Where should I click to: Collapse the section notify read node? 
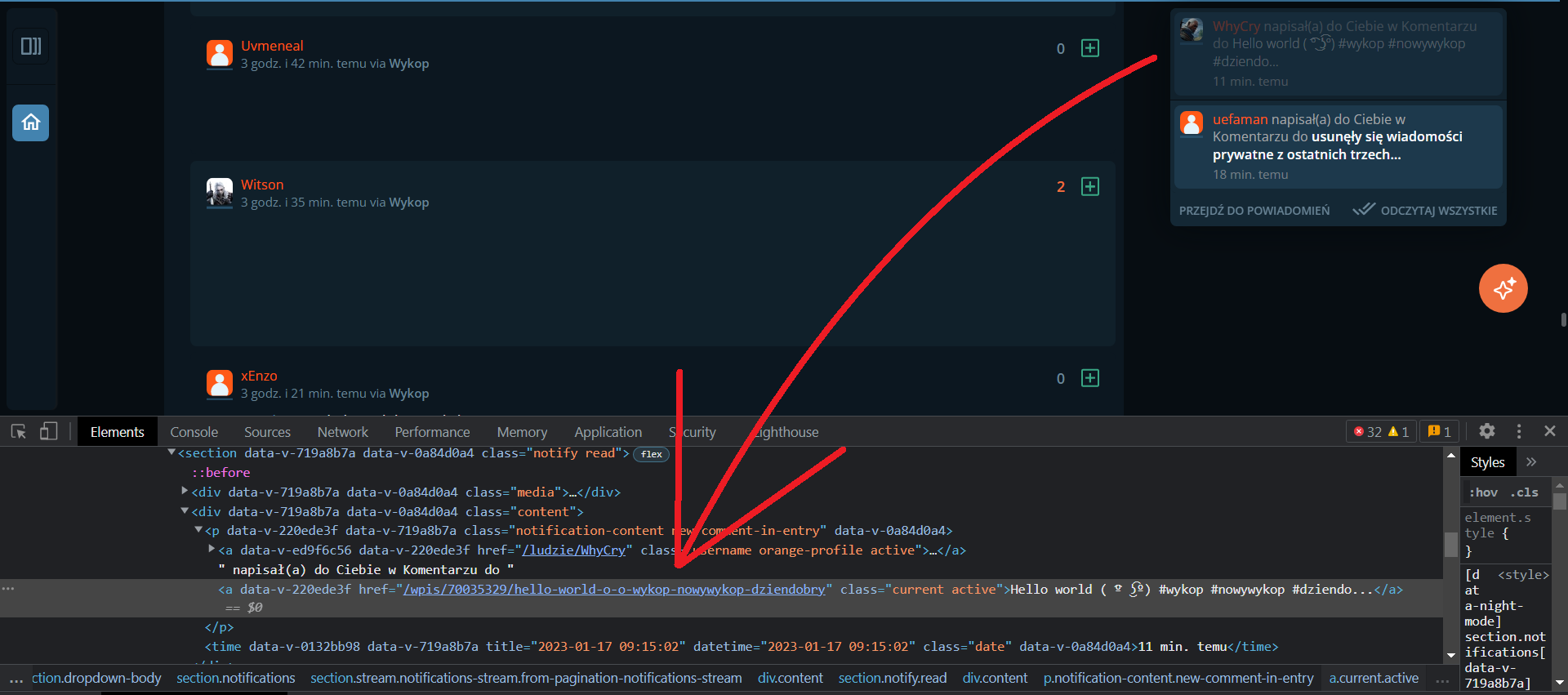(x=171, y=452)
